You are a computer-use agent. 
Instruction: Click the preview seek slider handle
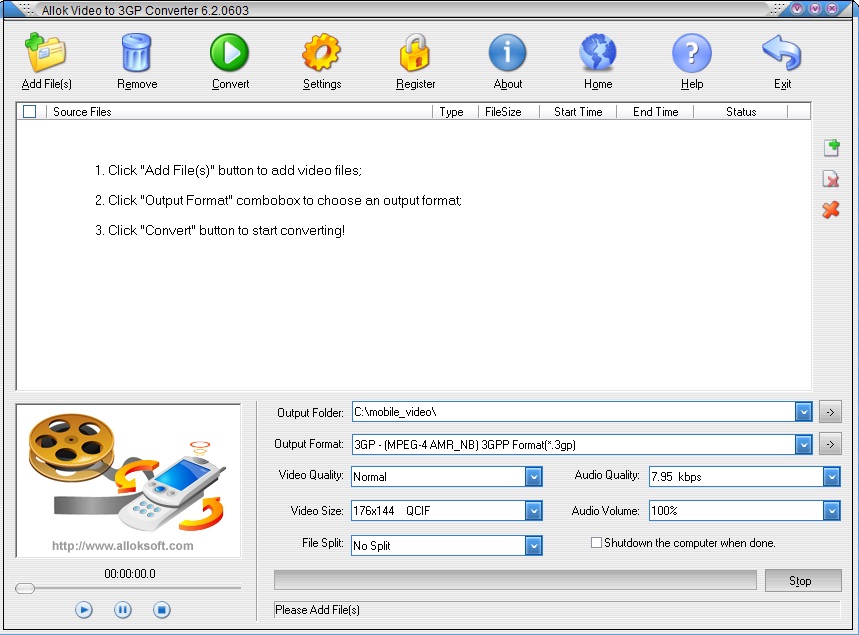point(25,588)
